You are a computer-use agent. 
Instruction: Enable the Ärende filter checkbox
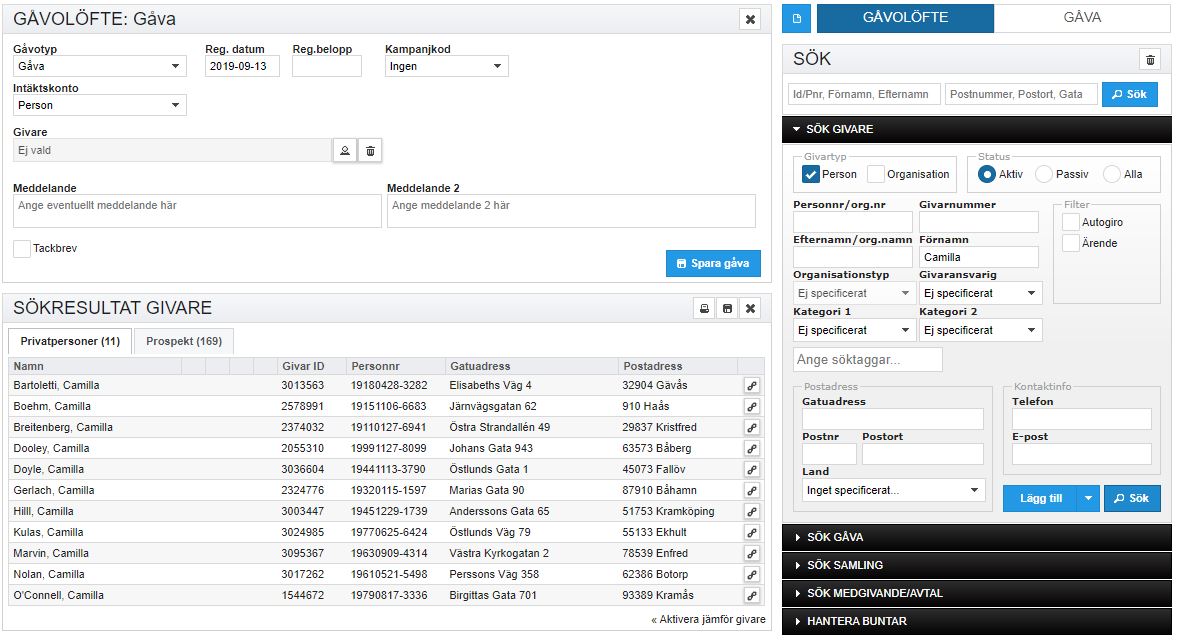coord(1071,243)
